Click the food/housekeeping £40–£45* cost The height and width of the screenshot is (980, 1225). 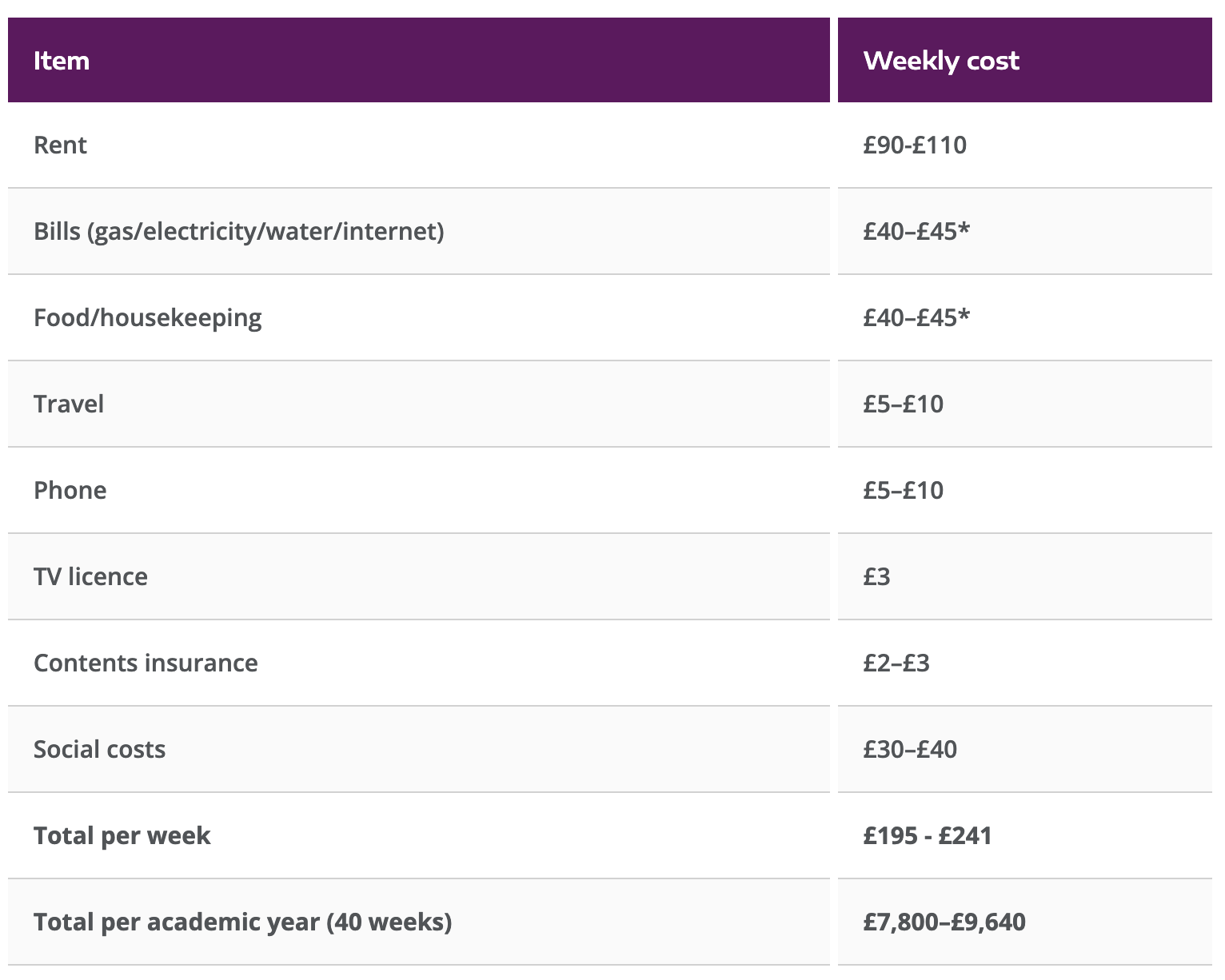click(916, 317)
